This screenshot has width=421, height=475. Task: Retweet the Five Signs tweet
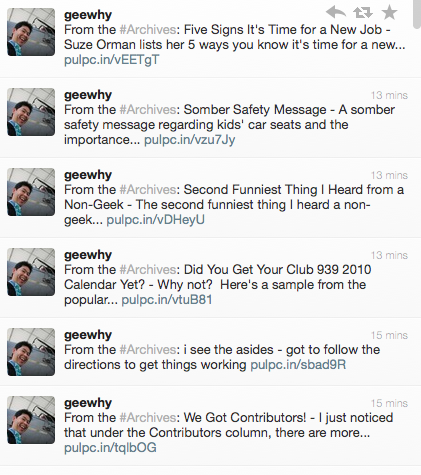click(x=363, y=13)
